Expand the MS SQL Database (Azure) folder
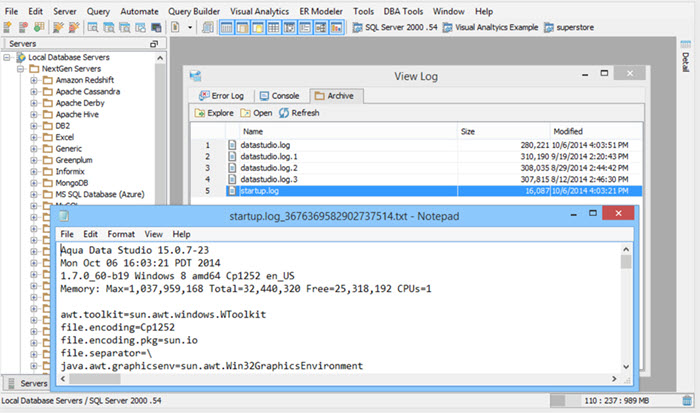This screenshot has height=413, width=700. (34, 194)
